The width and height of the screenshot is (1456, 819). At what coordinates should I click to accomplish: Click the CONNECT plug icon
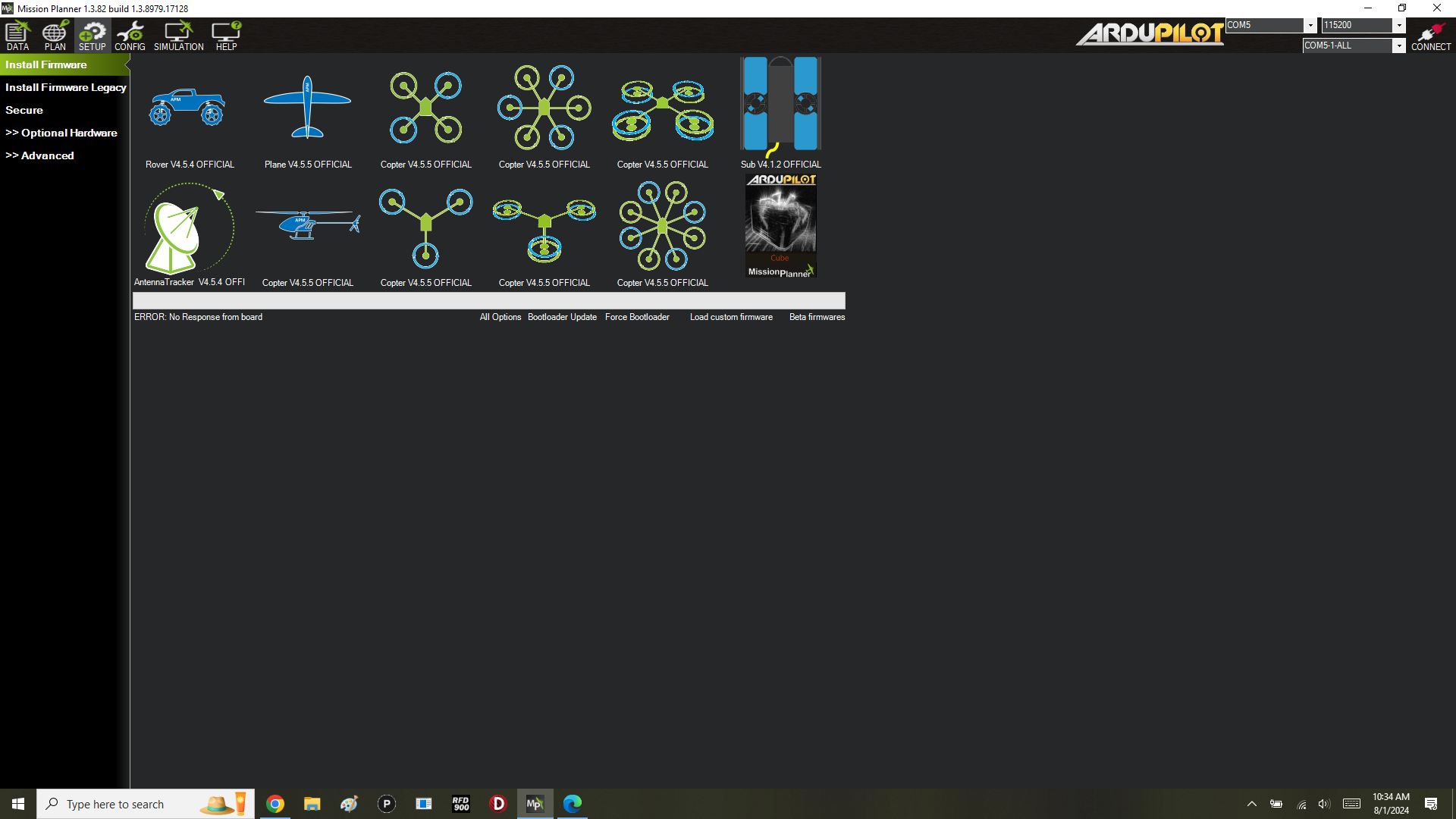(1431, 36)
